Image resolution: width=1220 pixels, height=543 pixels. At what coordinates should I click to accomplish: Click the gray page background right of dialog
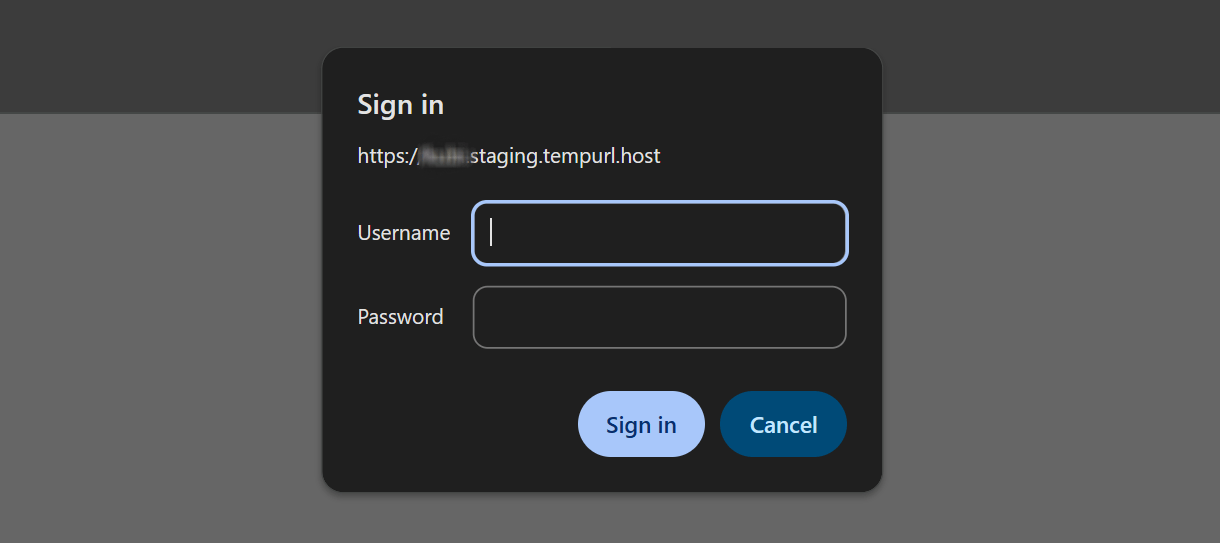click(x=1050, y=330)
